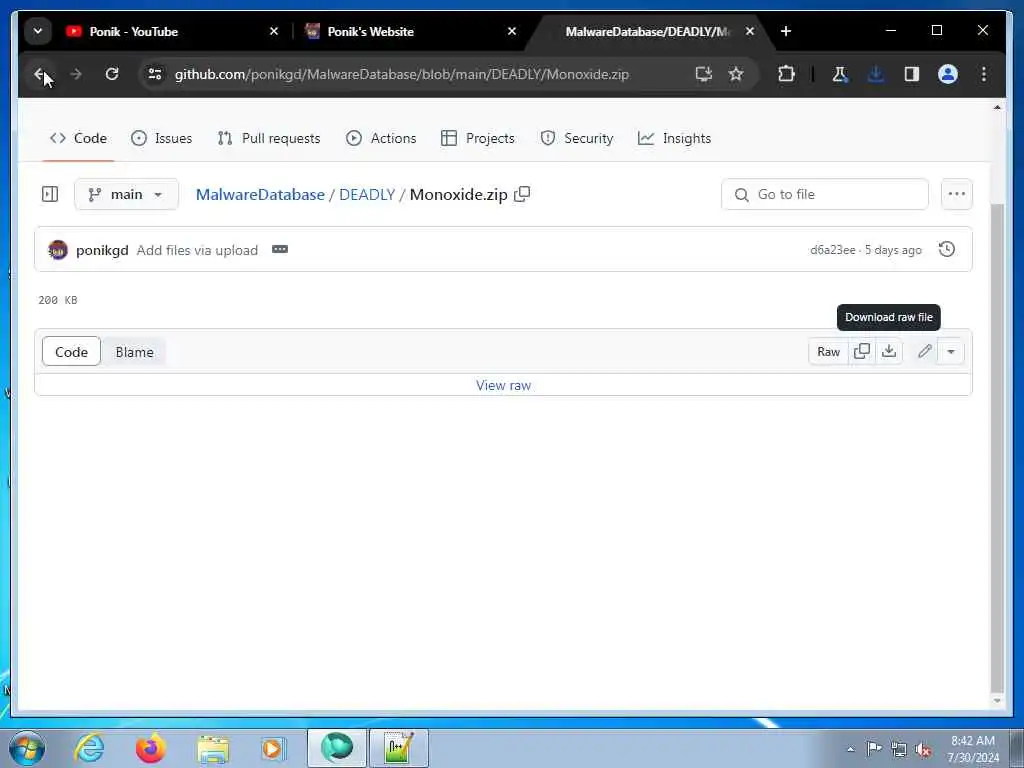The image size is (1024, 768).
Task: Copy the file path next to Monoxide.zip
Action: tap(522, 194)
